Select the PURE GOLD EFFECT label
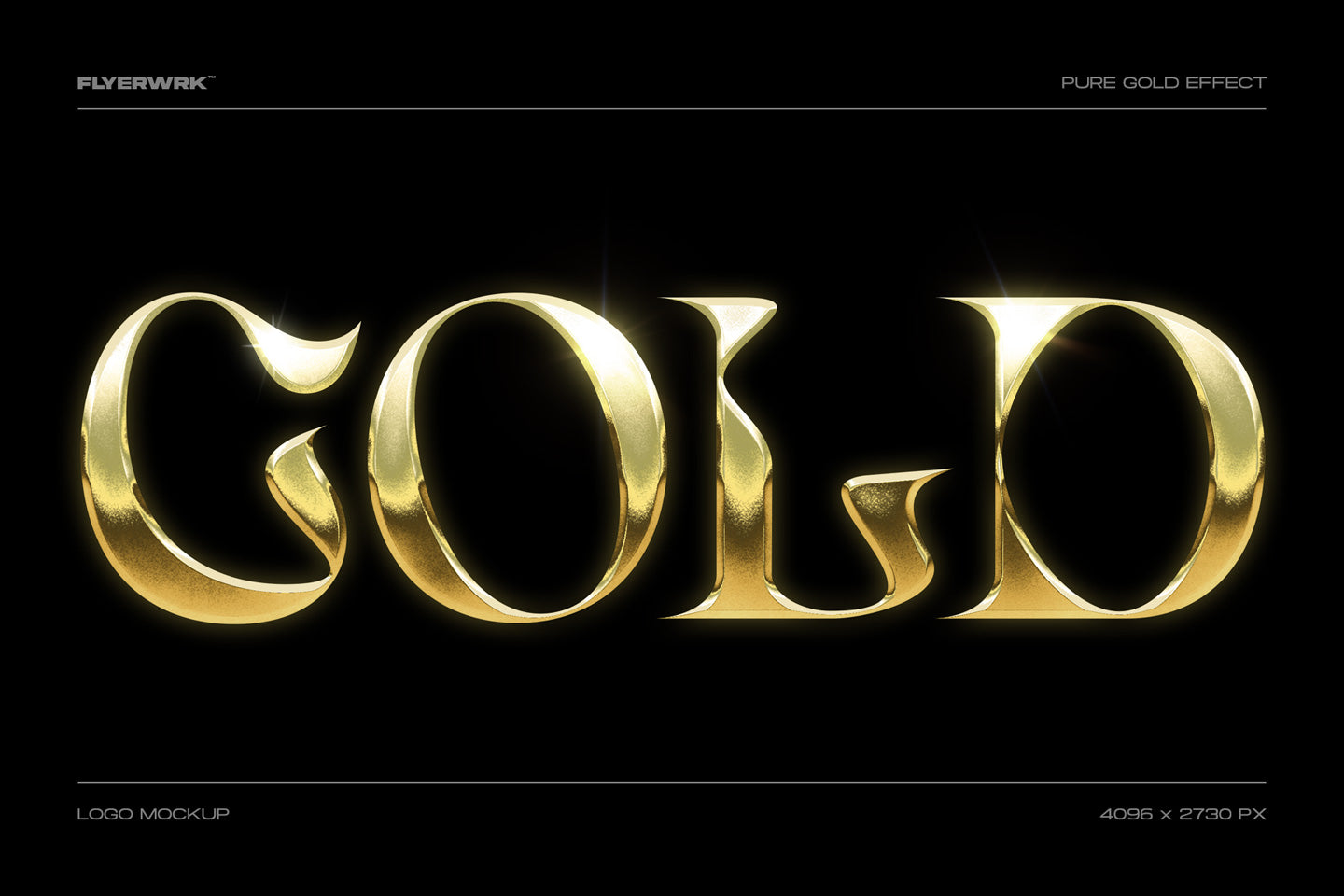The height and width of the screenshot is (896, 1344). click(x=1163, y=83)
